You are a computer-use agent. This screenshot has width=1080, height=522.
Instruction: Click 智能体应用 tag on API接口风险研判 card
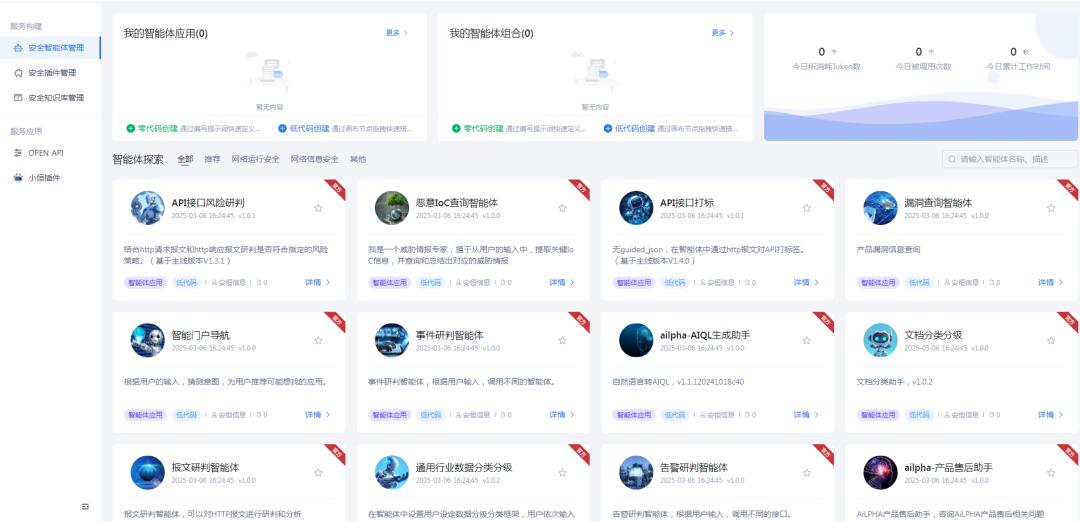(145, 282)
